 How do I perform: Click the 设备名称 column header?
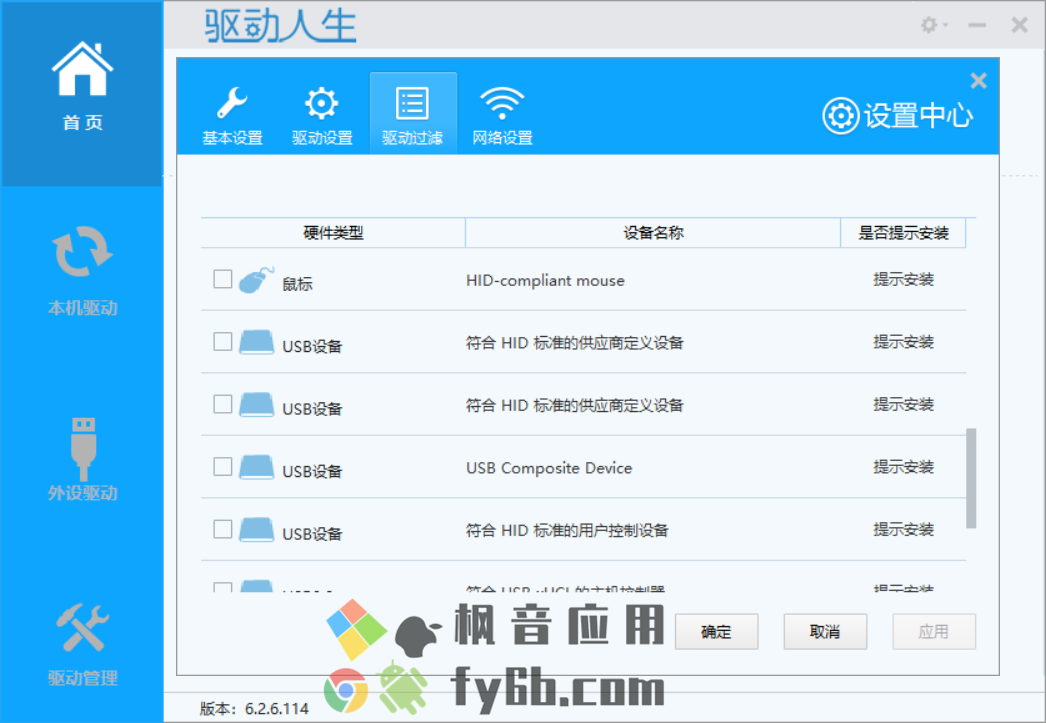tap(653, 233)
